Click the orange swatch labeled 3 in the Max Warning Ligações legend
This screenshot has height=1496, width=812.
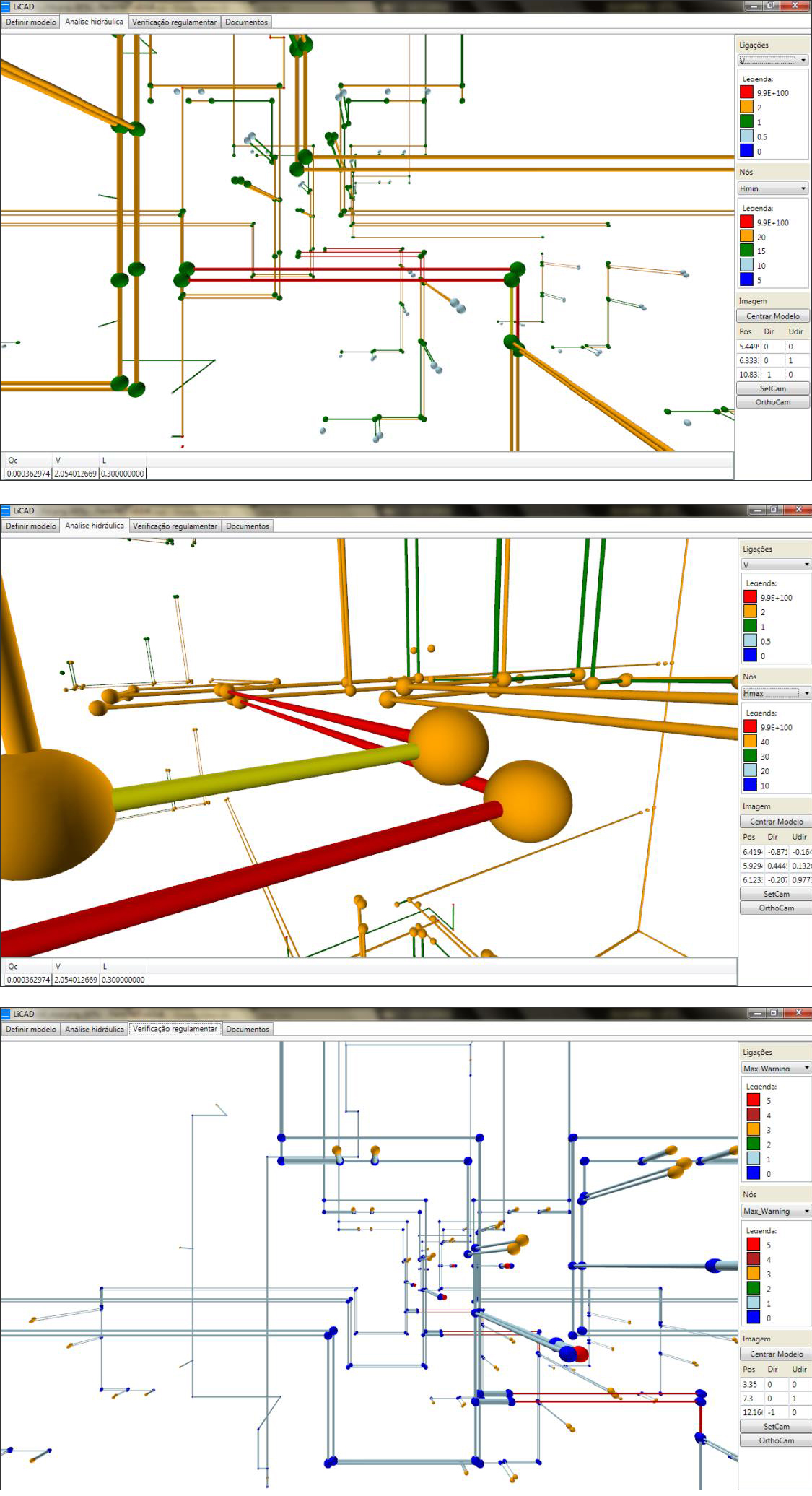pos(753,1129)
